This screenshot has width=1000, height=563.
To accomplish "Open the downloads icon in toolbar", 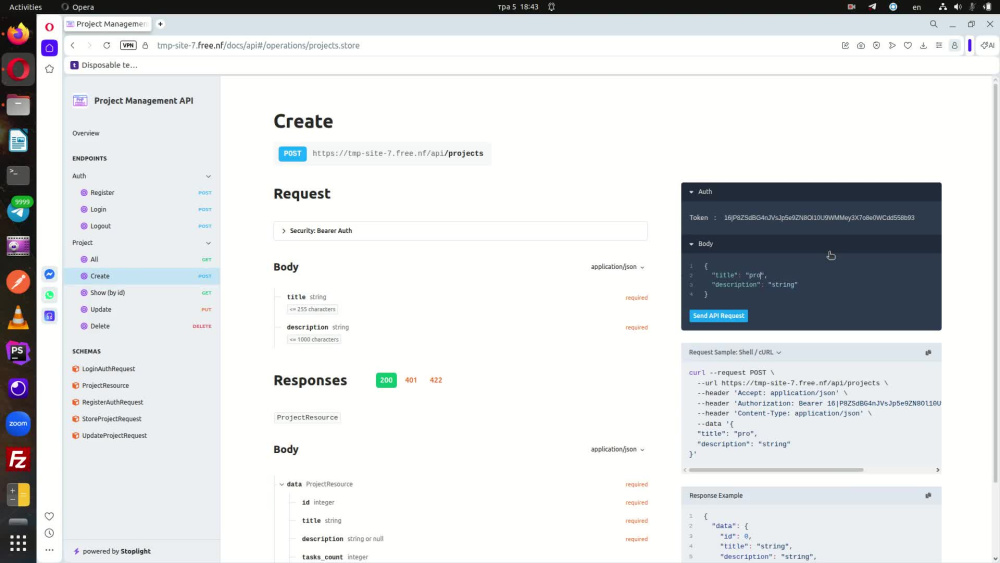I will coord(923,45).
